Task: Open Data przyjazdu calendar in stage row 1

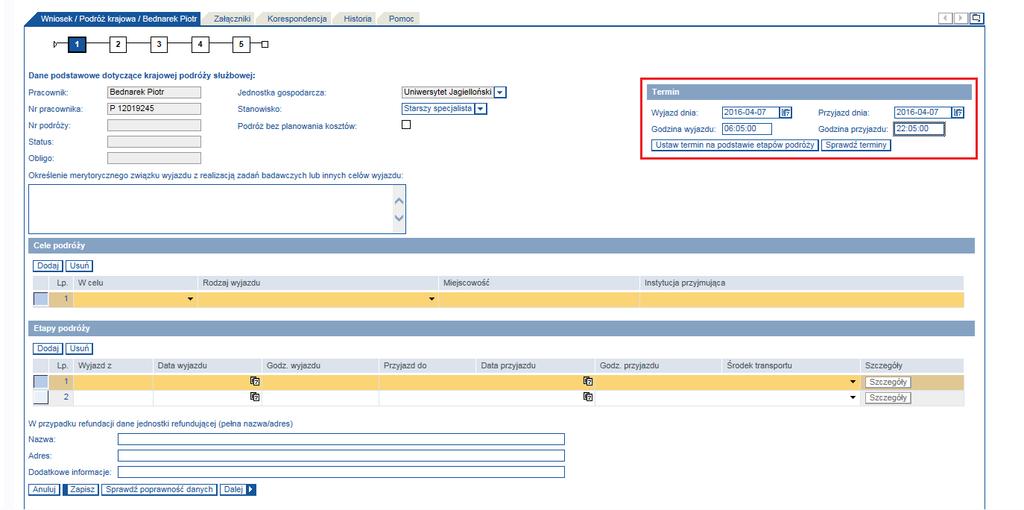Action: (x=588, y=381)
